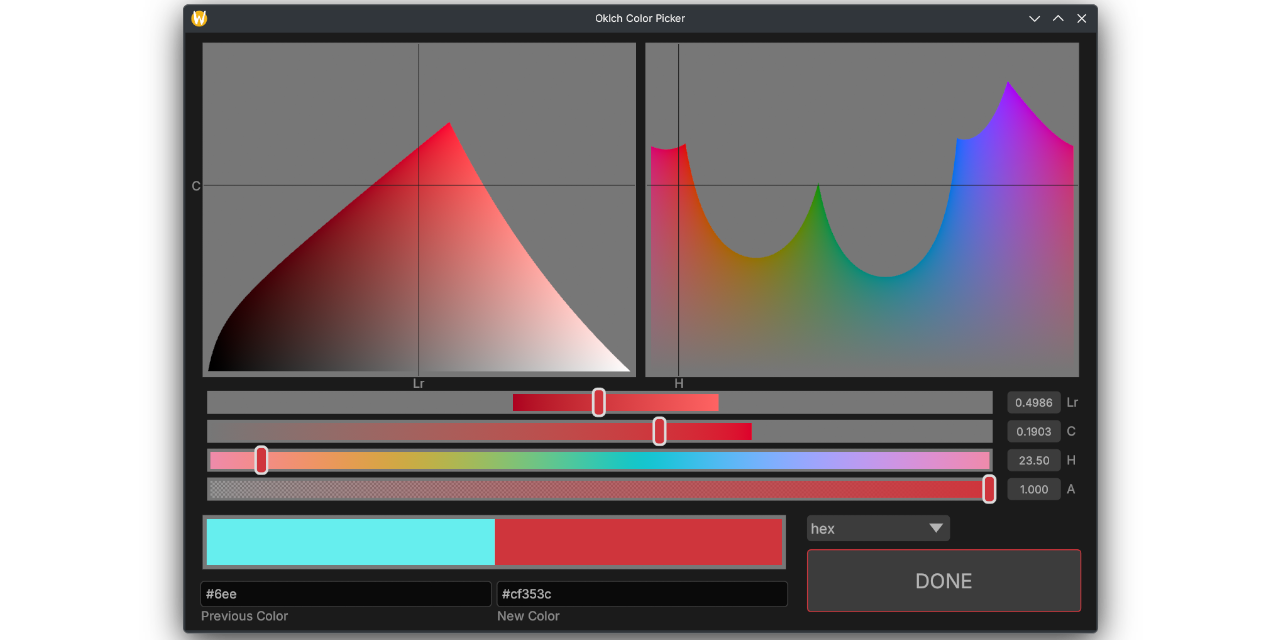Viewport: 1280px width, 640px height.
Task: Click the Oklch Color Picker app icon in titlebar
Action: 198,17
